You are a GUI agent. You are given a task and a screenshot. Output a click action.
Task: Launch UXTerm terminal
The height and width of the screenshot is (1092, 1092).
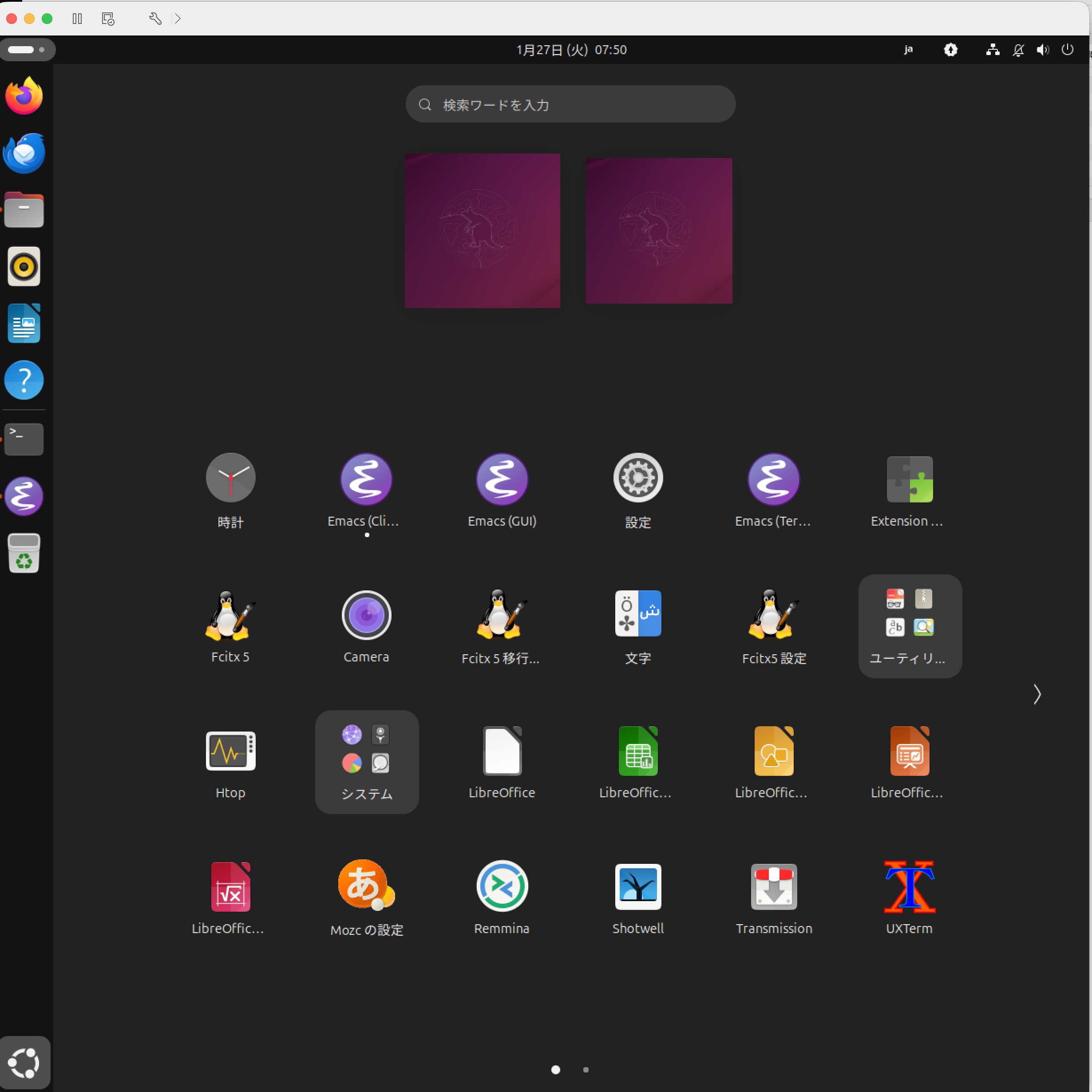(x=909, y=886)
